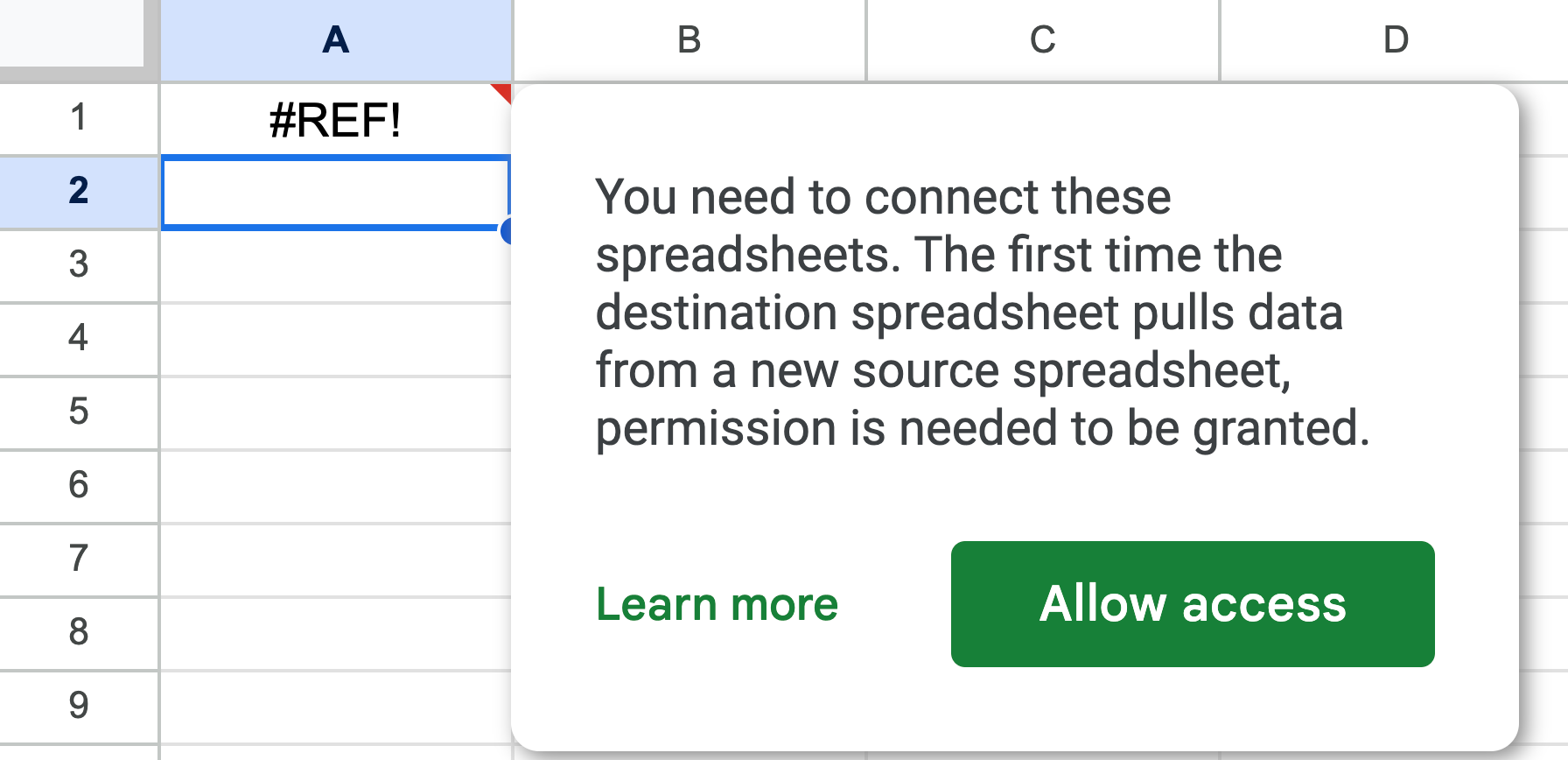1568x760 pixels.
Task: Select row 5 header
Action: pos(79,412)
